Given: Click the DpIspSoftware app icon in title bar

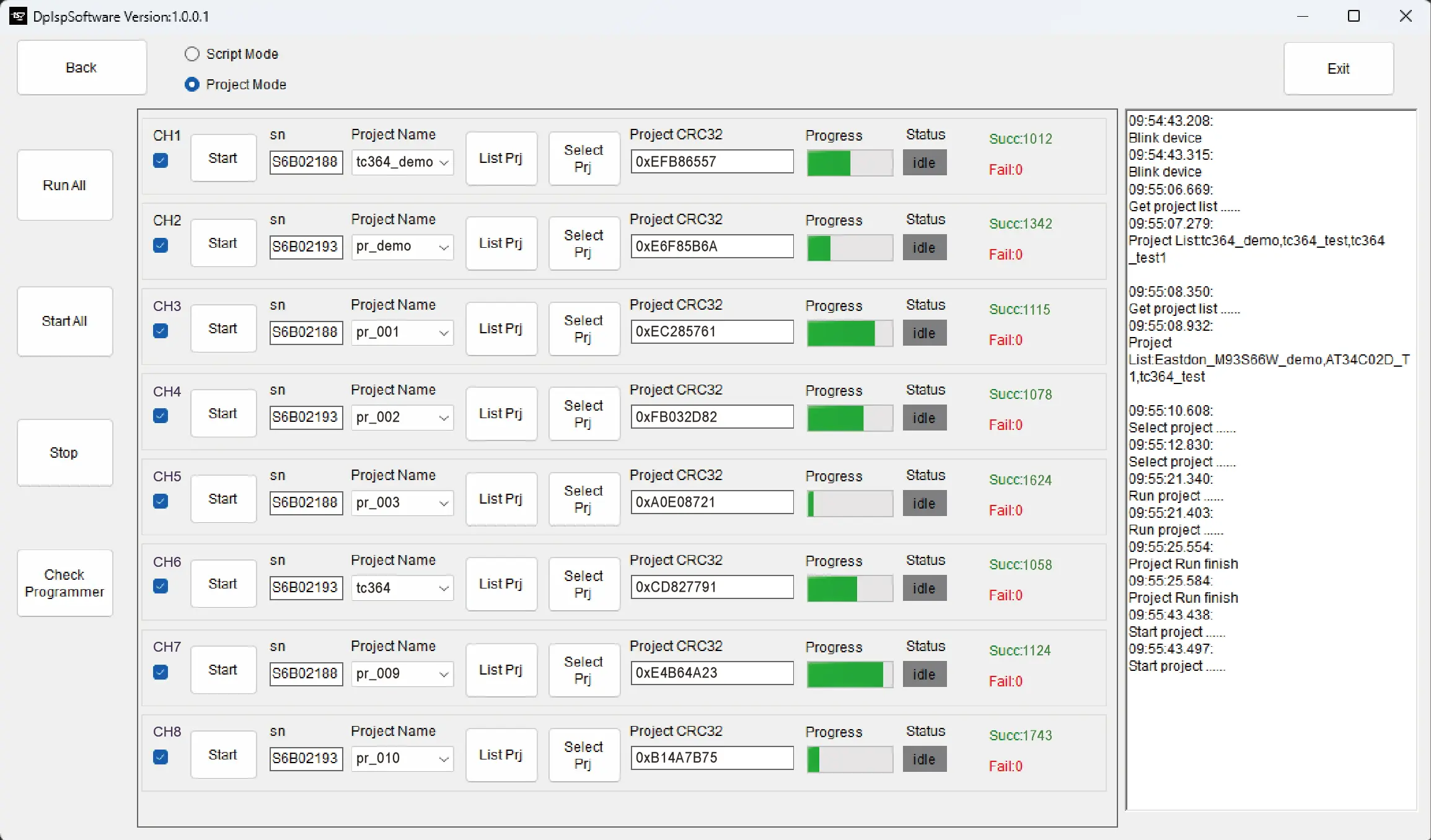Looking at the screenshot, I should click(x=17, y=17).
